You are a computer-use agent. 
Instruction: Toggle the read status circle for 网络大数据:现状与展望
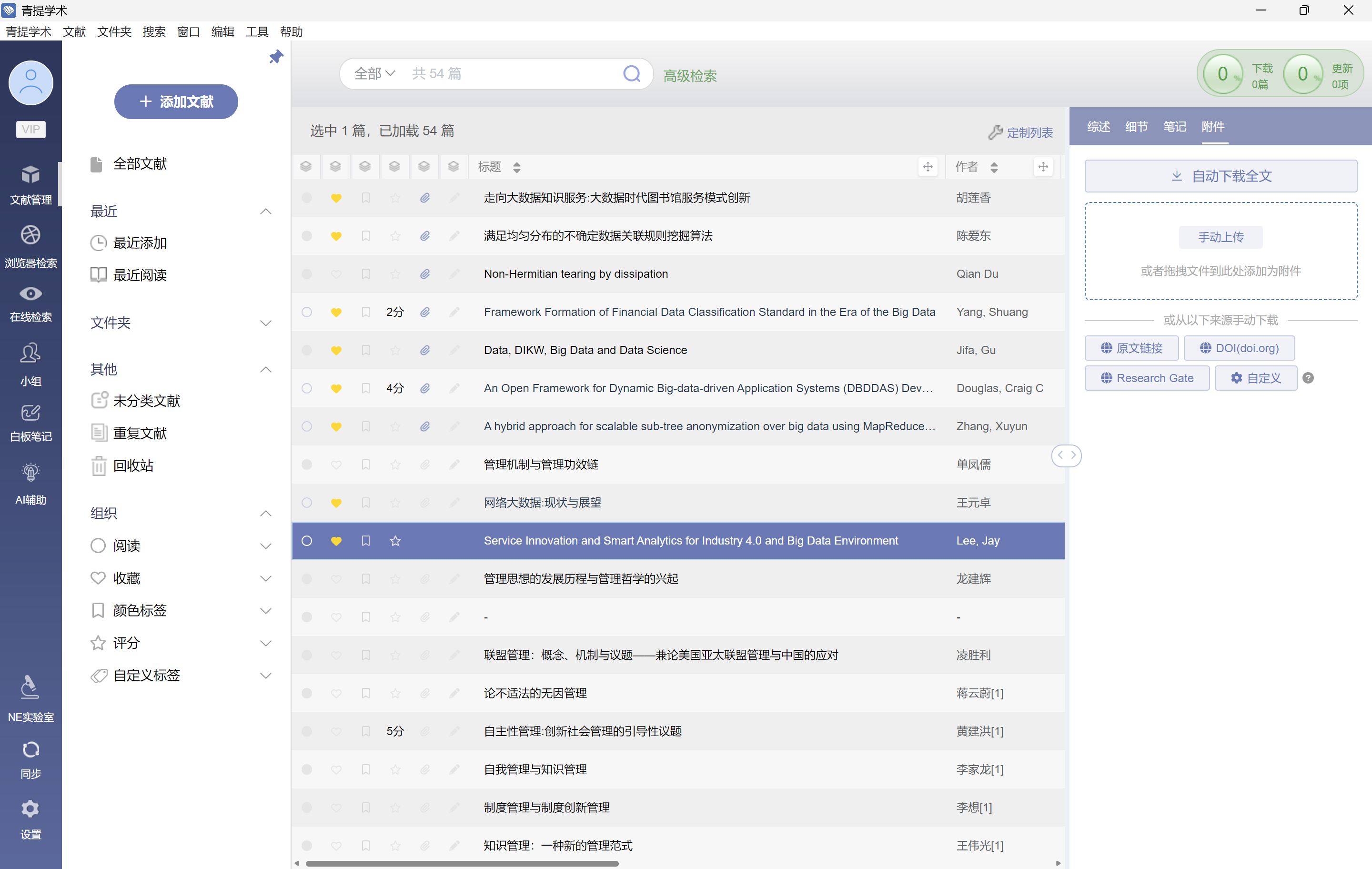click(x=306, y=503)
